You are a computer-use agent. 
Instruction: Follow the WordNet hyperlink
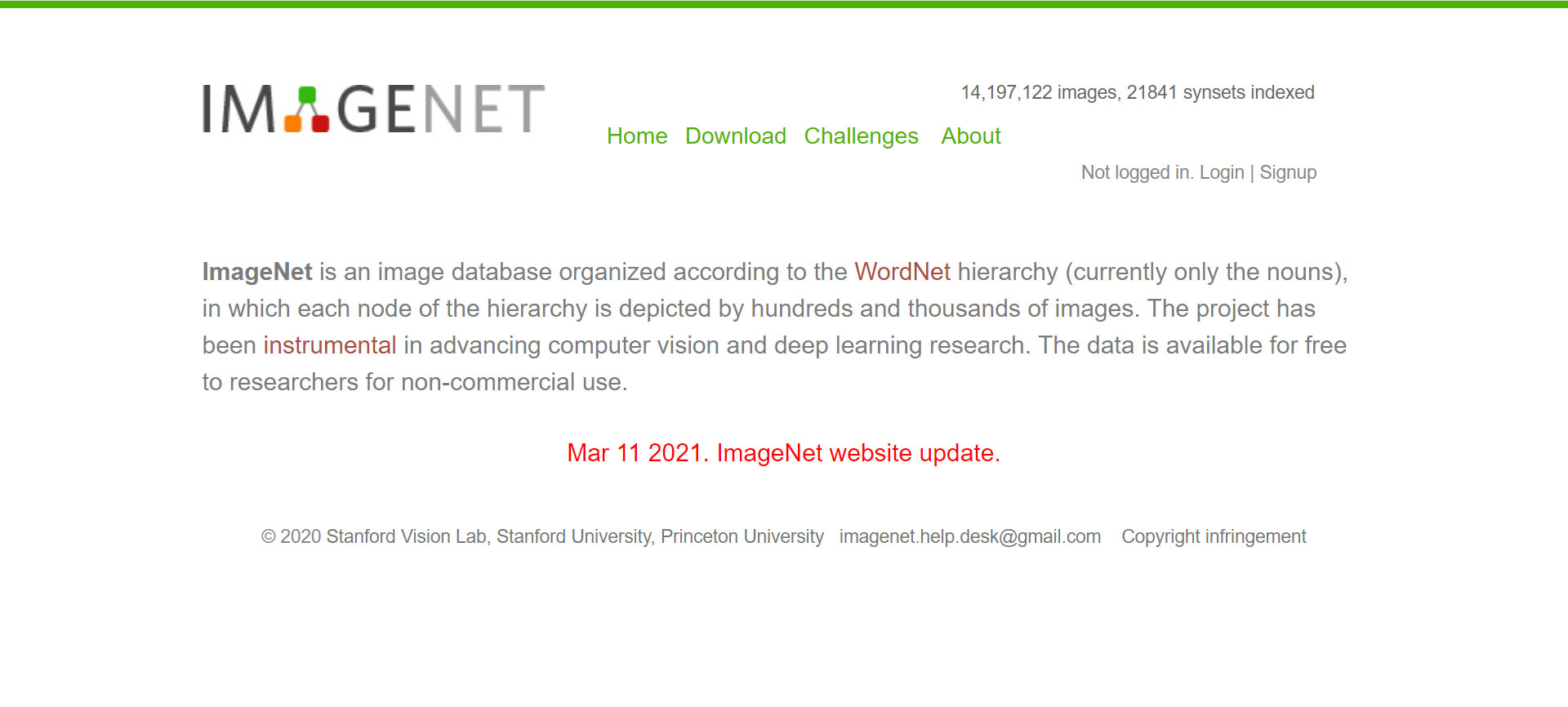pos(902,272)
